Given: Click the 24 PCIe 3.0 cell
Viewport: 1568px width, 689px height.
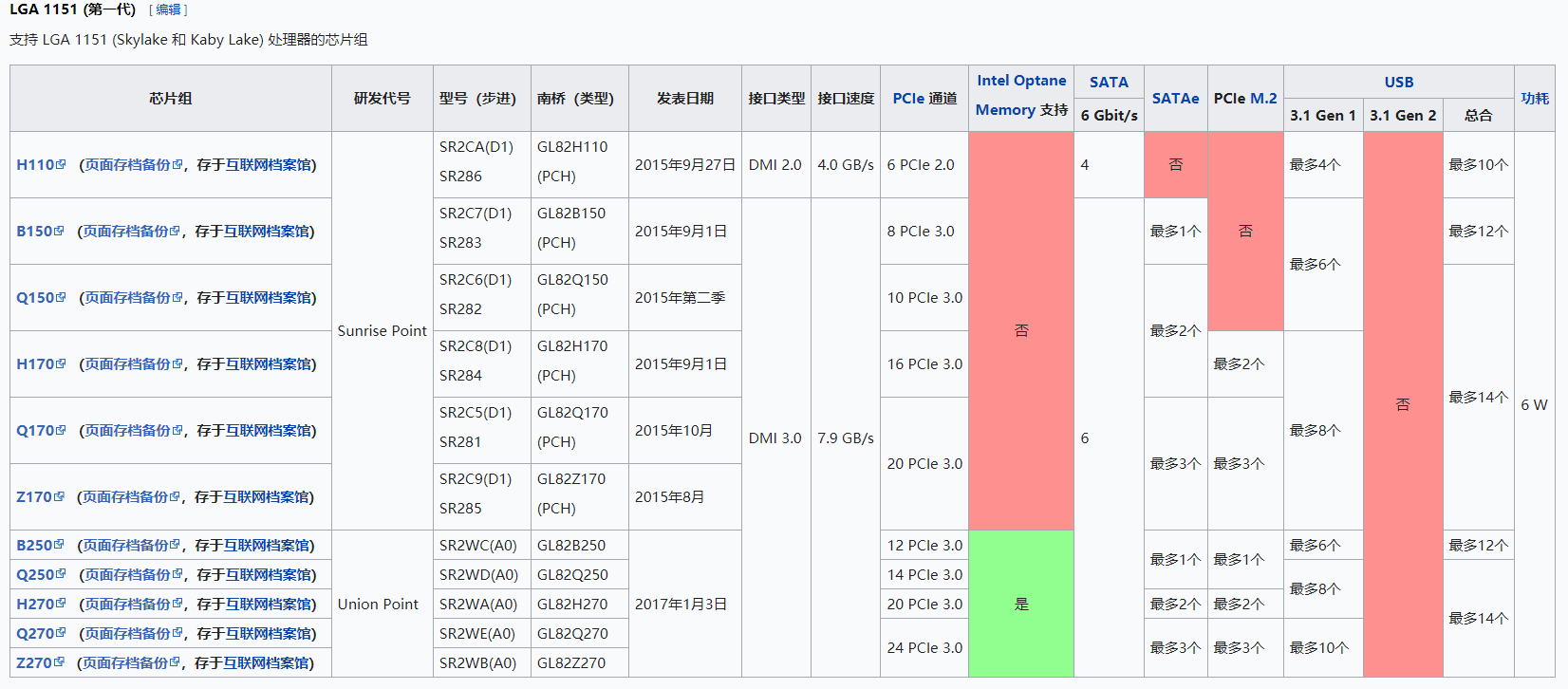Looking at the screenshot, I should pos(924,648).
